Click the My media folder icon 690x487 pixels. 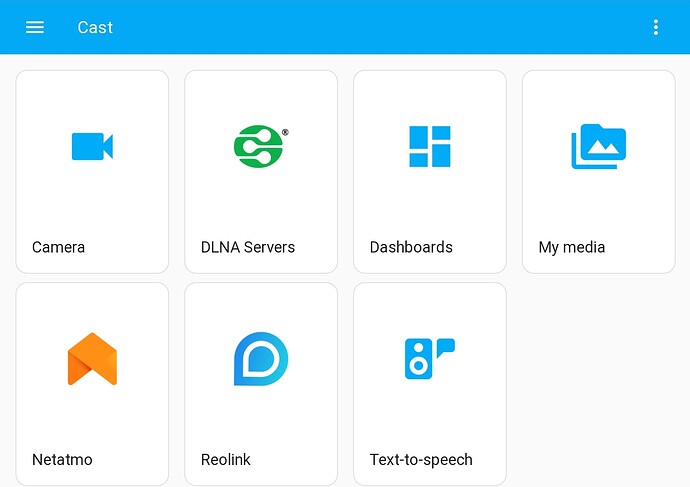[598, 146]
